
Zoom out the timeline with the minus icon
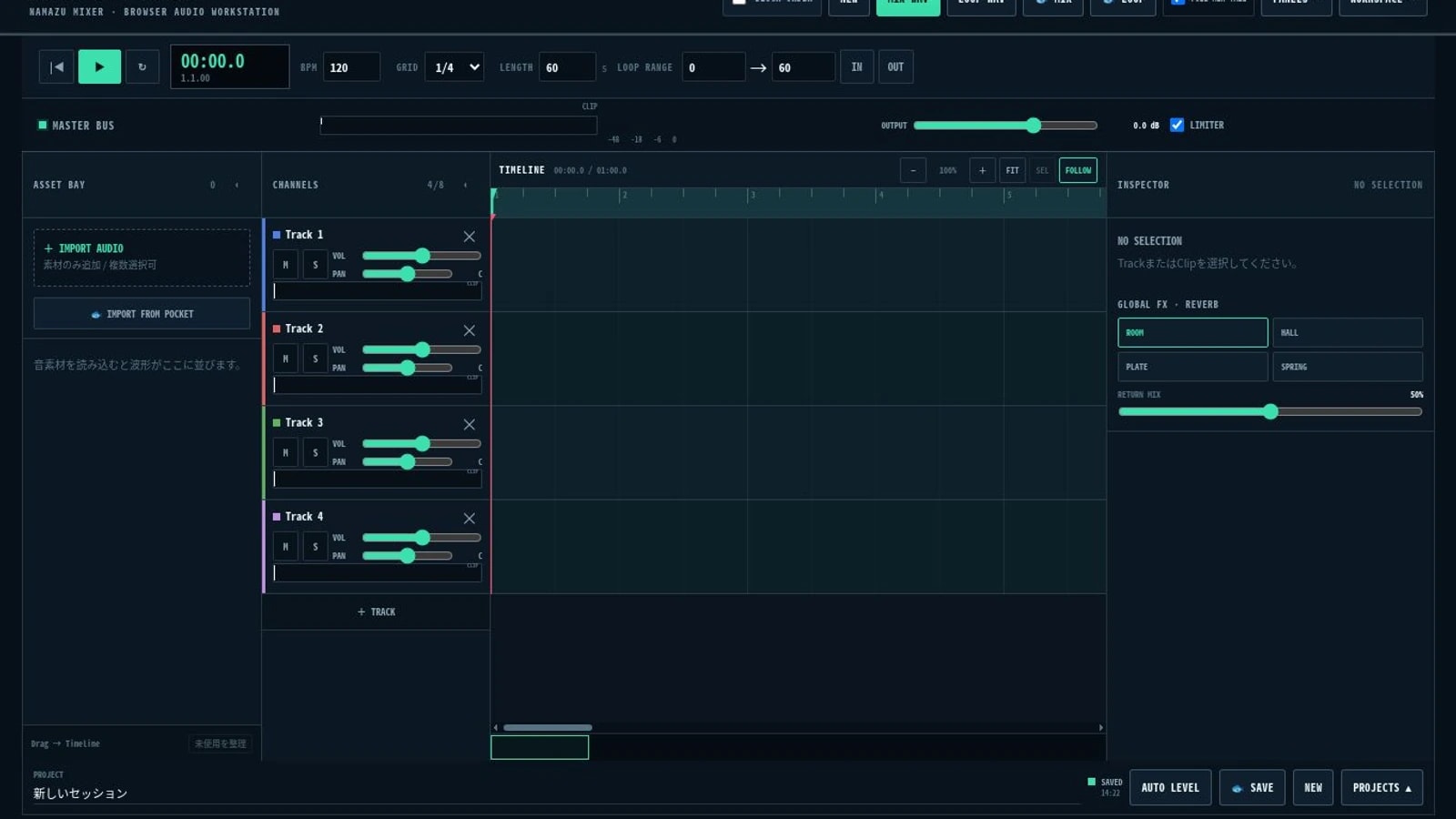pyautogui.click(x=913, y=170)
